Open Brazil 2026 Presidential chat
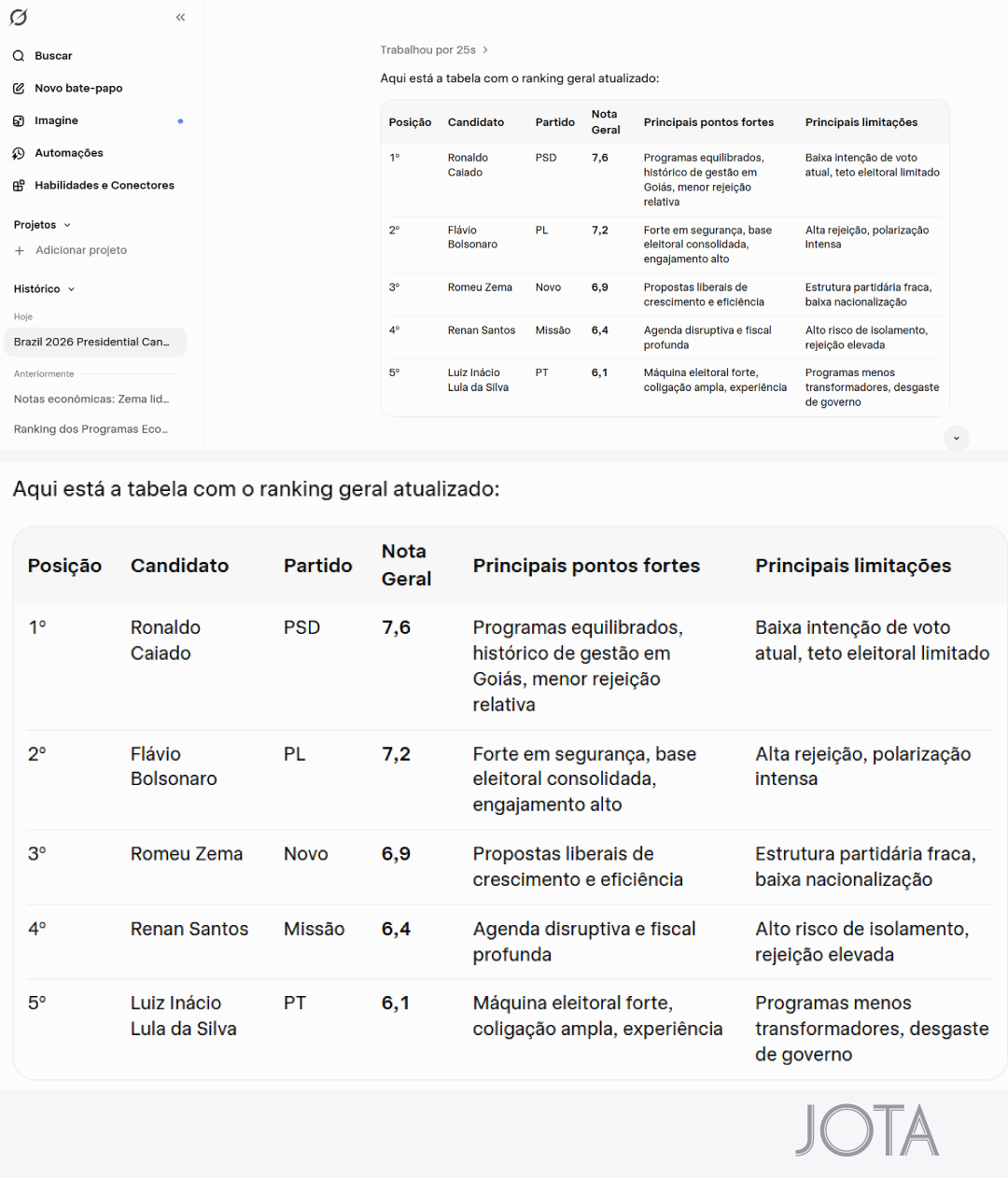The width and height of the screenshot is (1008, 1178). [95, 342]
